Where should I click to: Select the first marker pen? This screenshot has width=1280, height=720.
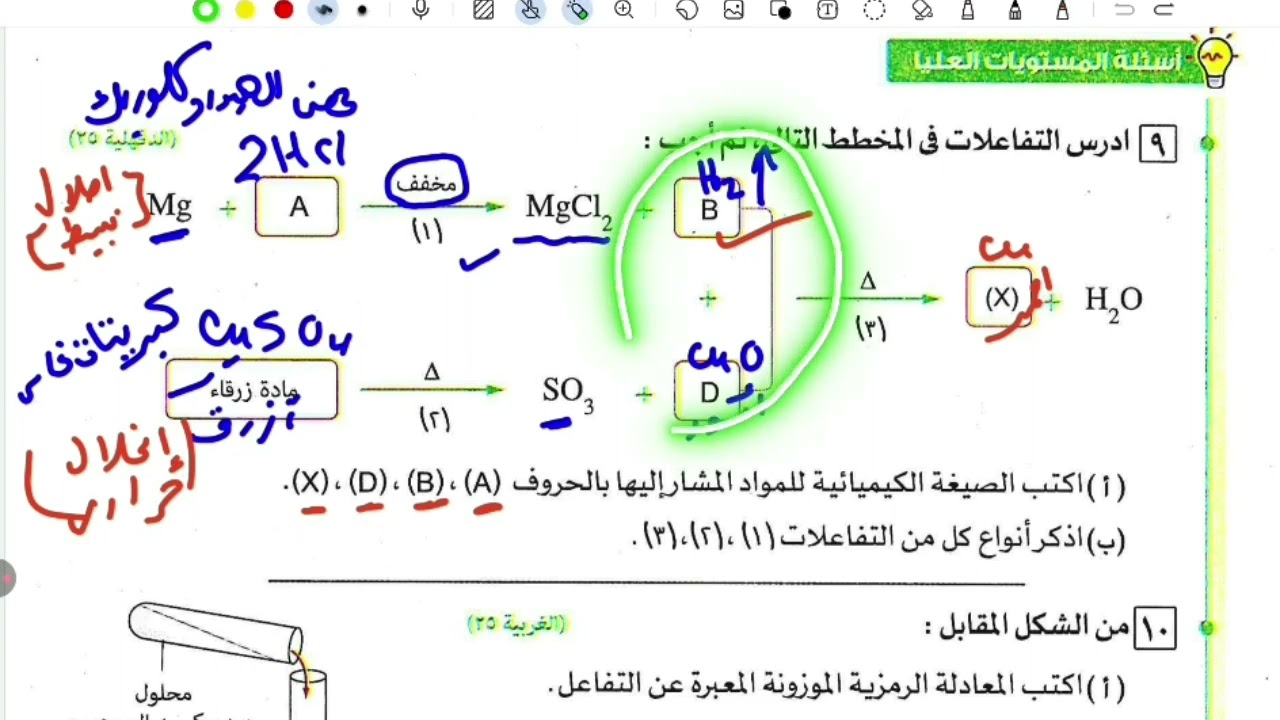point(968,10)
